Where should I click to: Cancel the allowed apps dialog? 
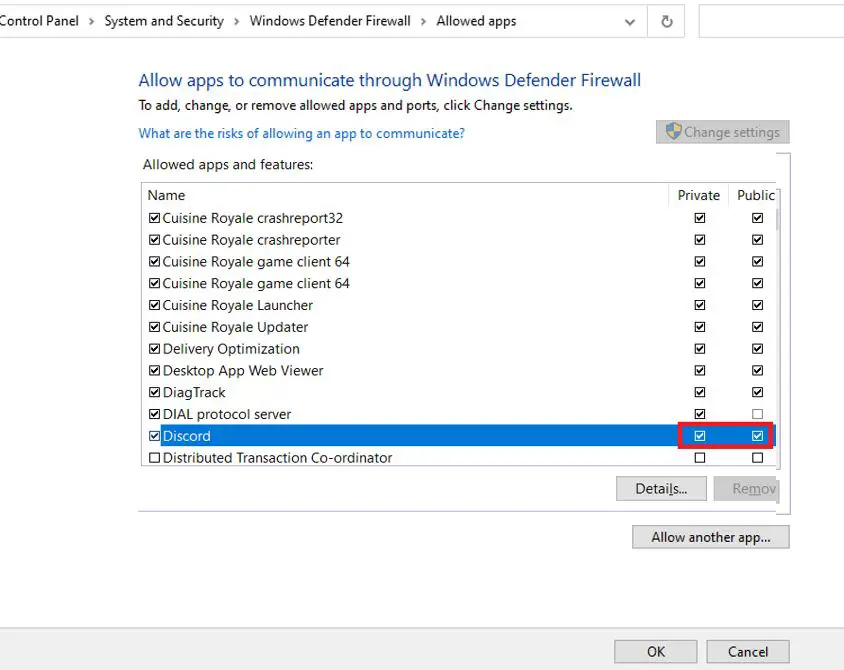point(747,651)
